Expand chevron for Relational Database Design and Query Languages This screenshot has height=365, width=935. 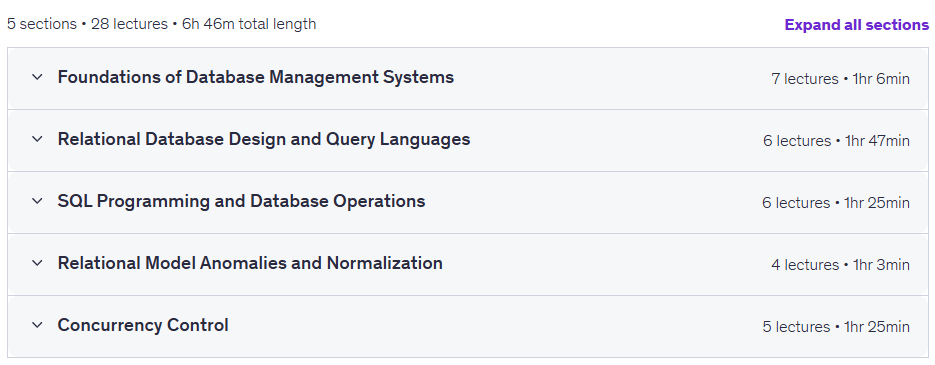[37, 140]
